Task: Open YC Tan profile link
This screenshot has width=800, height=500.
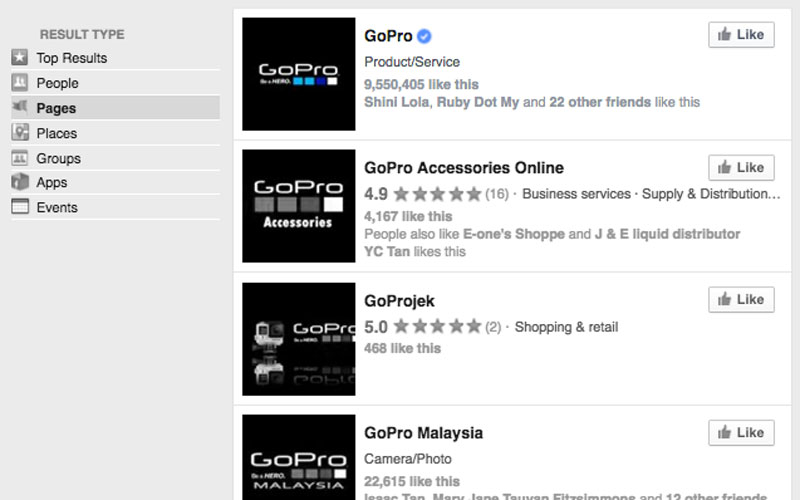Action: (x=387, y=252)
